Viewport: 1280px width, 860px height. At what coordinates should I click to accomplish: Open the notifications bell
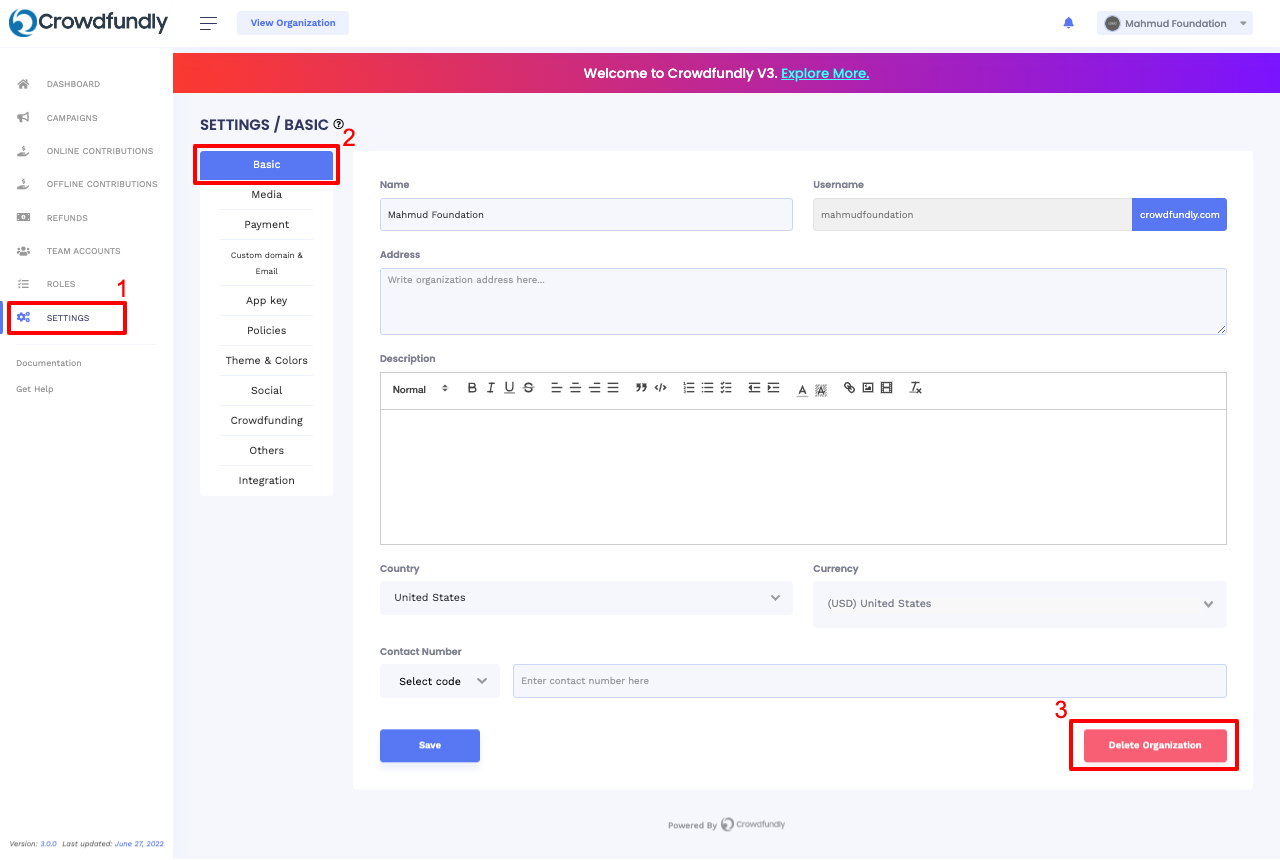pos(1068,23)
